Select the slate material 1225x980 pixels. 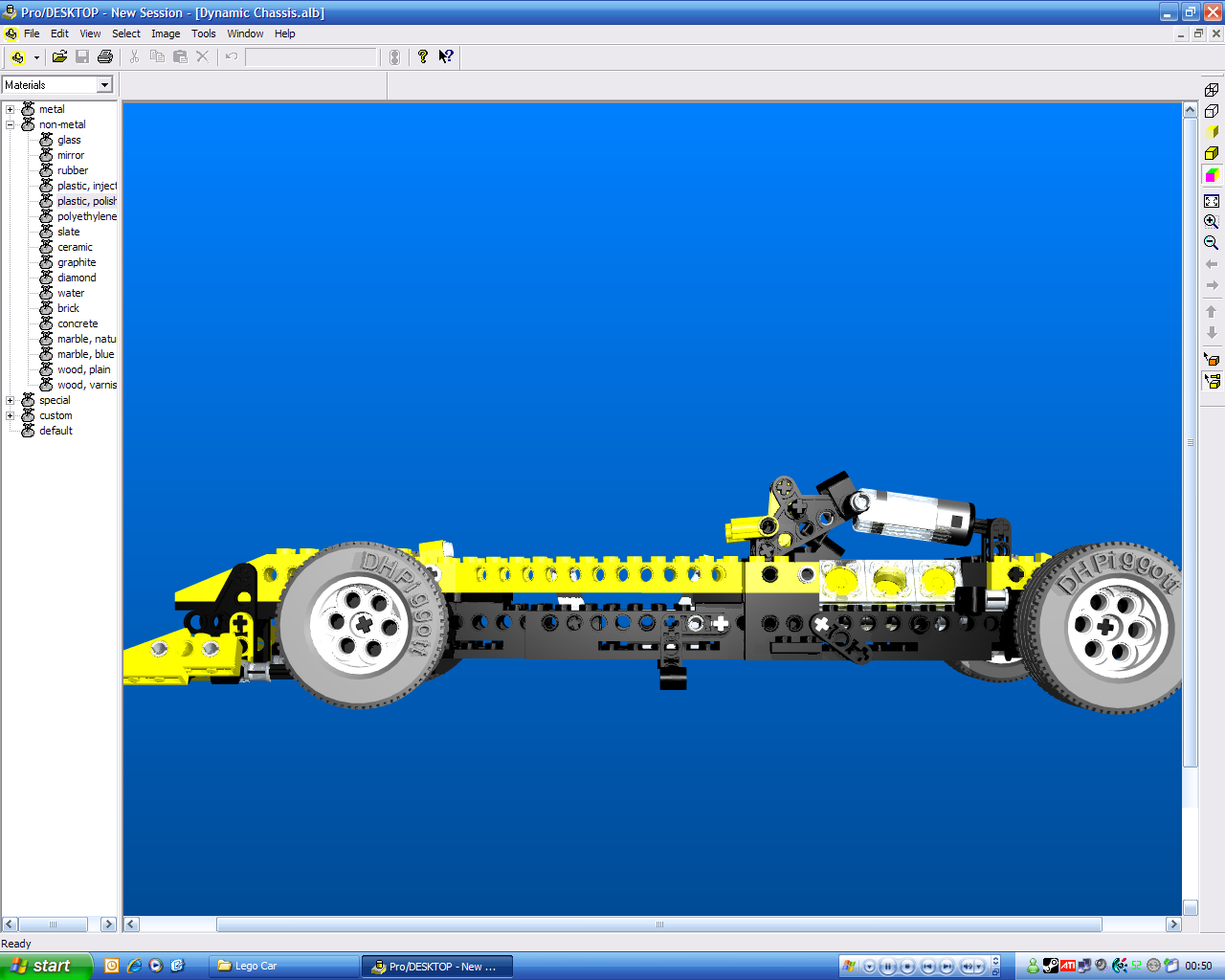tap(68, 232)
